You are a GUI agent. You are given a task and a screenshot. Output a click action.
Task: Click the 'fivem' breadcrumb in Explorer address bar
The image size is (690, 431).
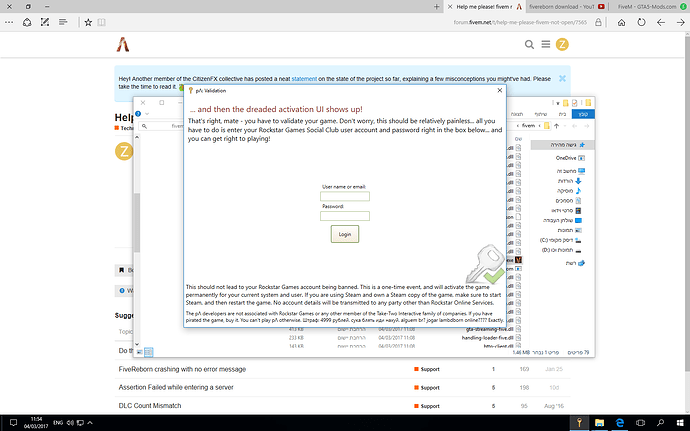point(529,126)
